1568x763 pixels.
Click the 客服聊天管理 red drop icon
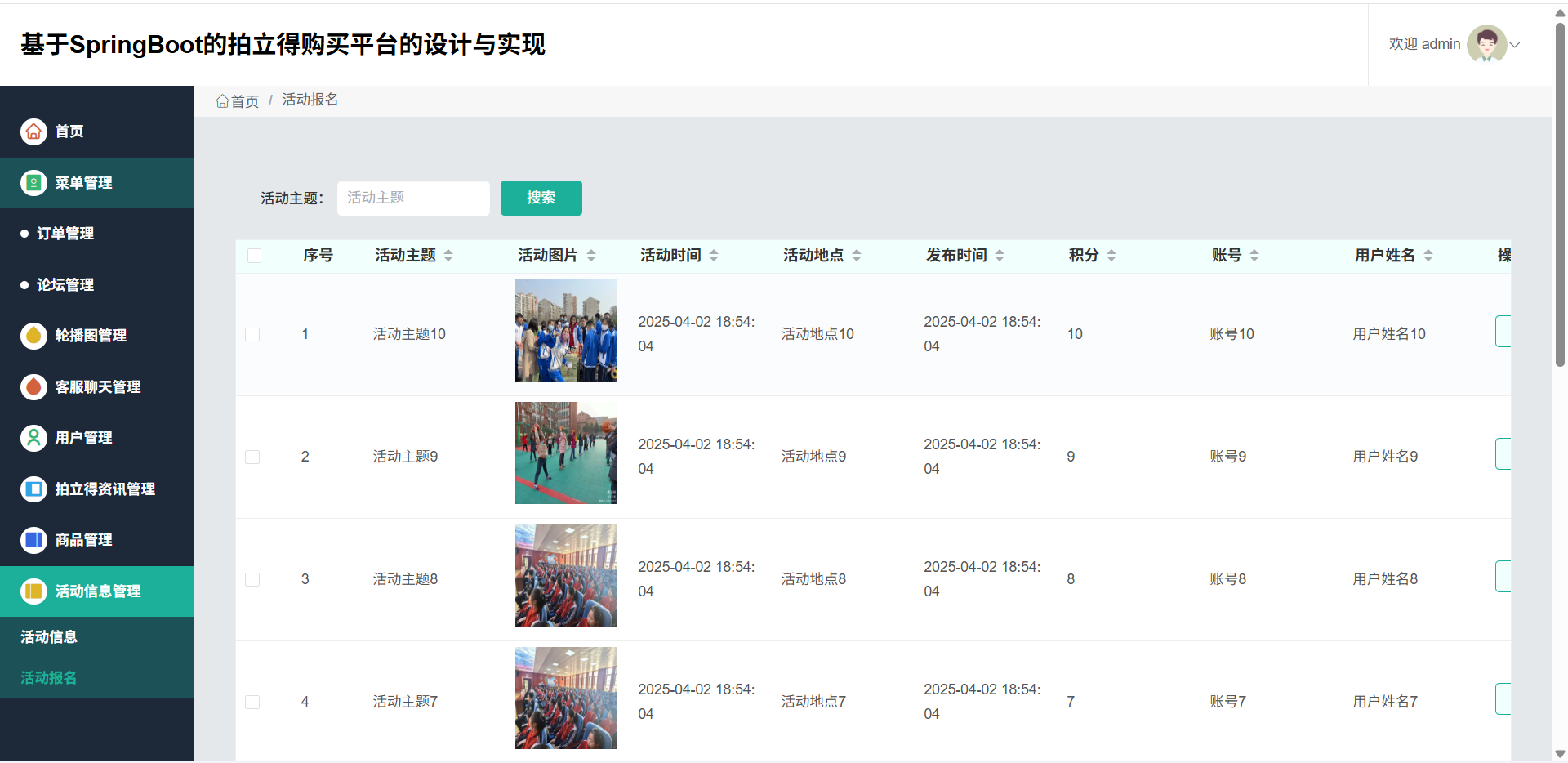33,387
